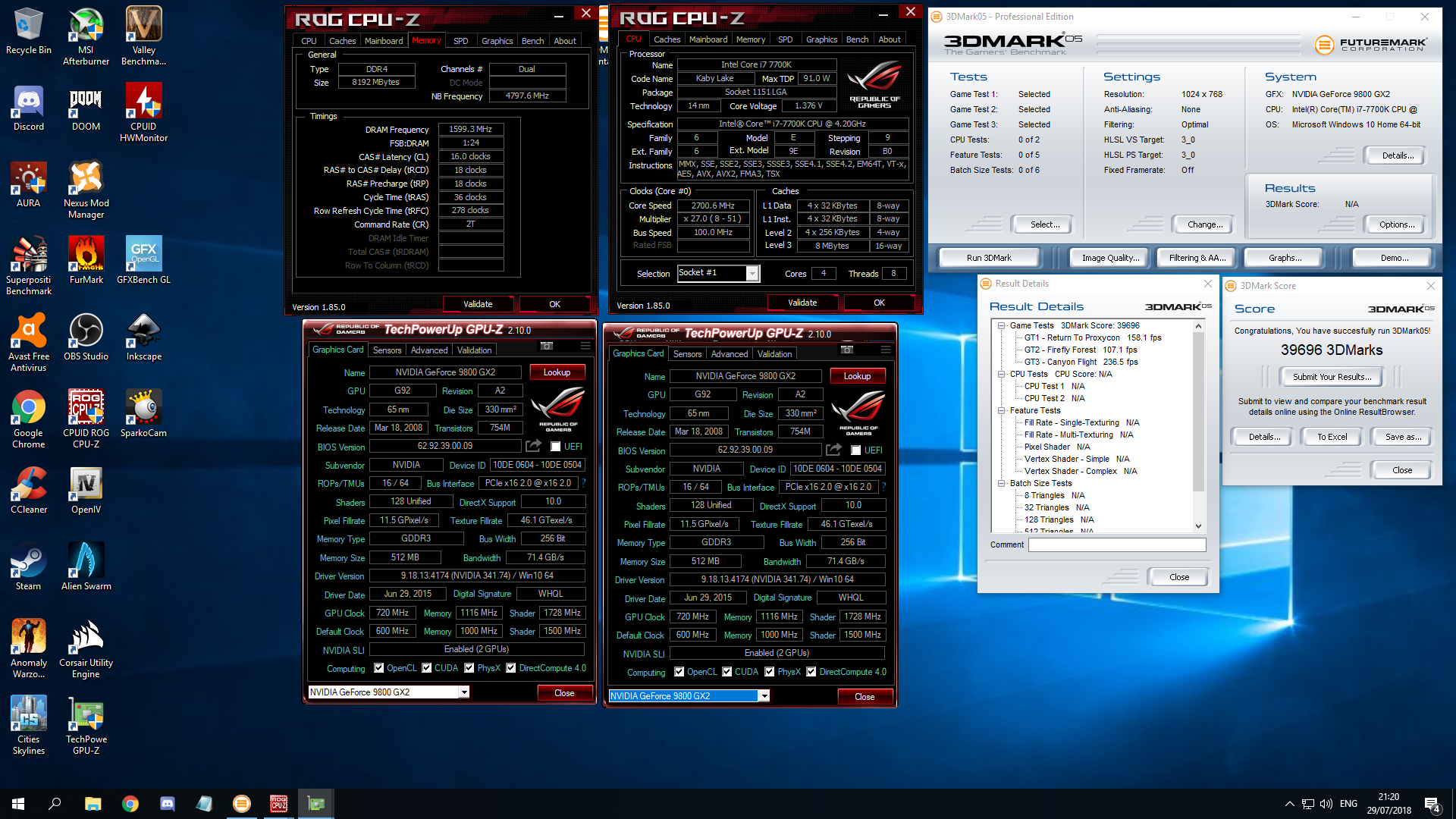Viewport: 1456px width, 819px height.
Task: Toggle PhysX checkbox in left GPU-Z
Action: tap(469, 668)
